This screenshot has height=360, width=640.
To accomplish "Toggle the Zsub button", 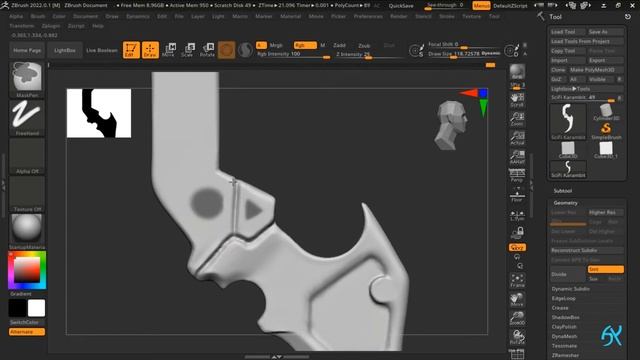I will pos(364,45).
